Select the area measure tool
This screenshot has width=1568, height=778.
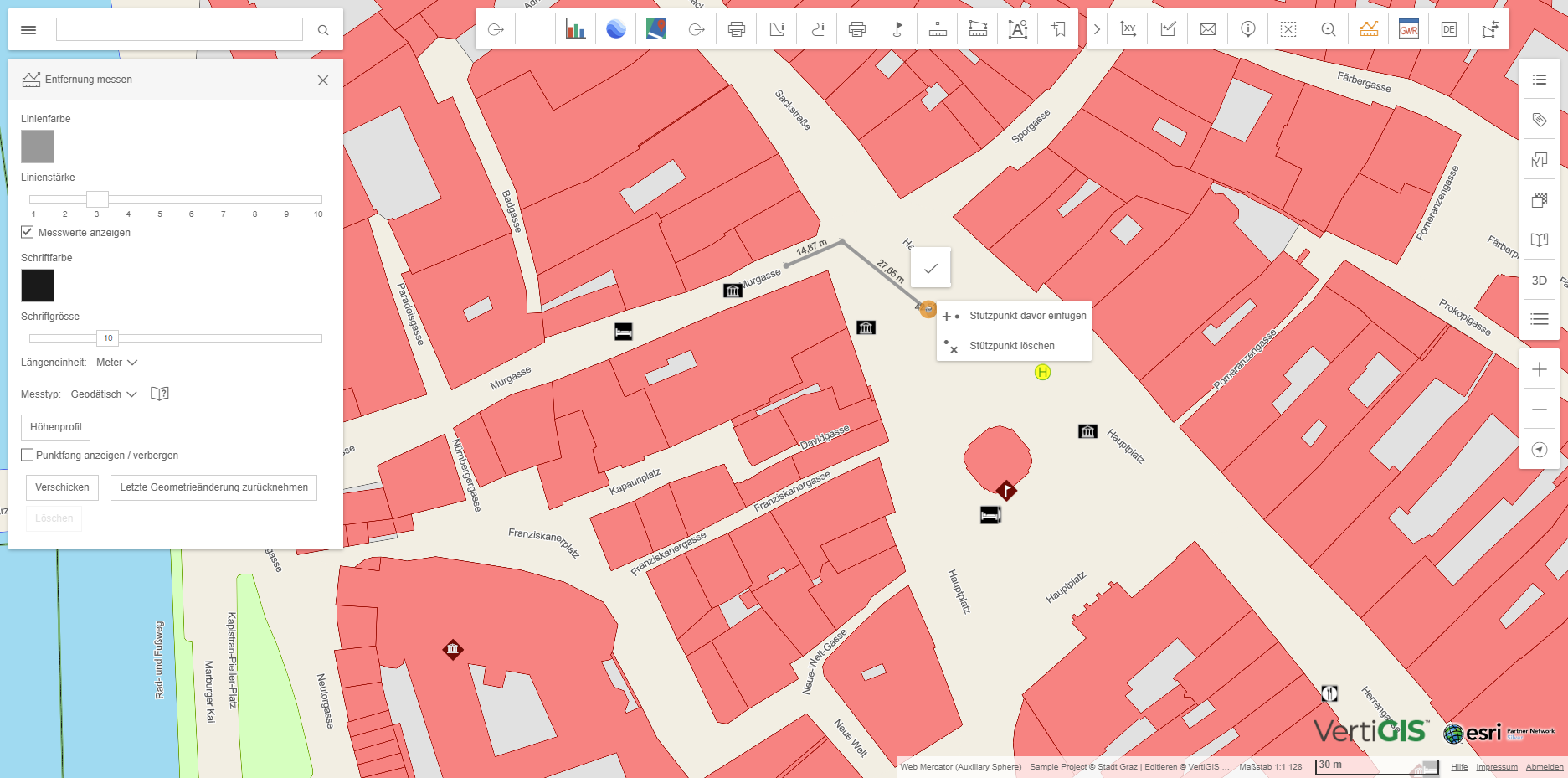[978, 29]
